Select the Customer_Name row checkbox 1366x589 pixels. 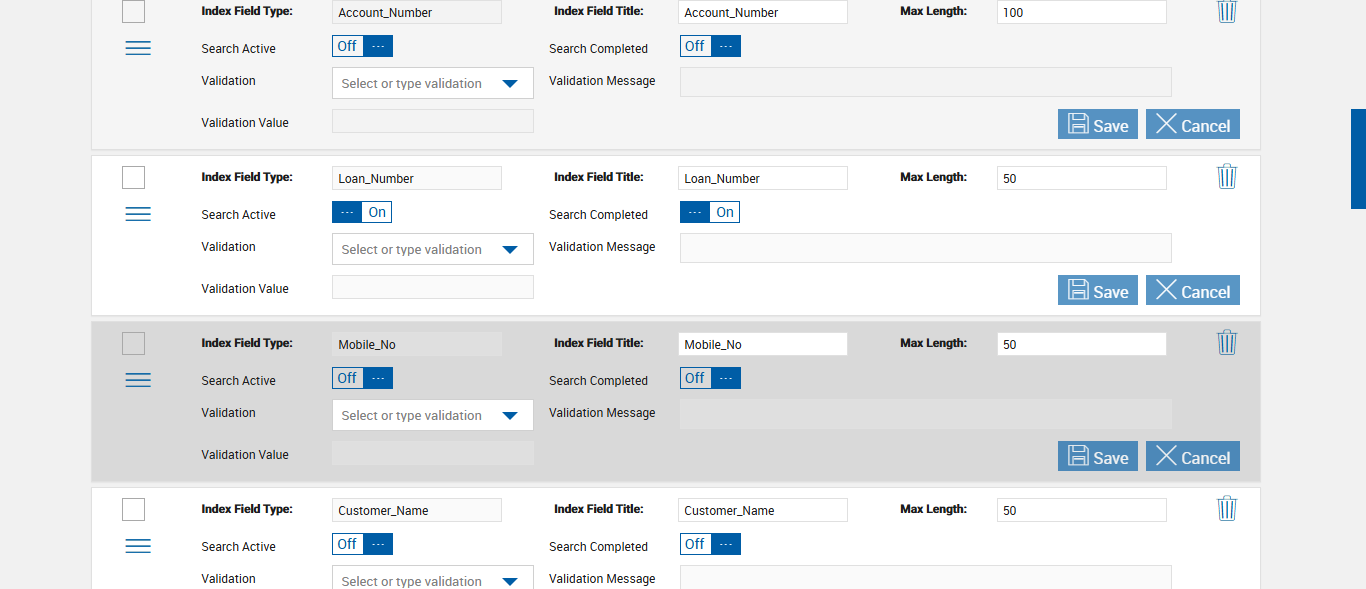pyautogui.click(x=133, y=509)
